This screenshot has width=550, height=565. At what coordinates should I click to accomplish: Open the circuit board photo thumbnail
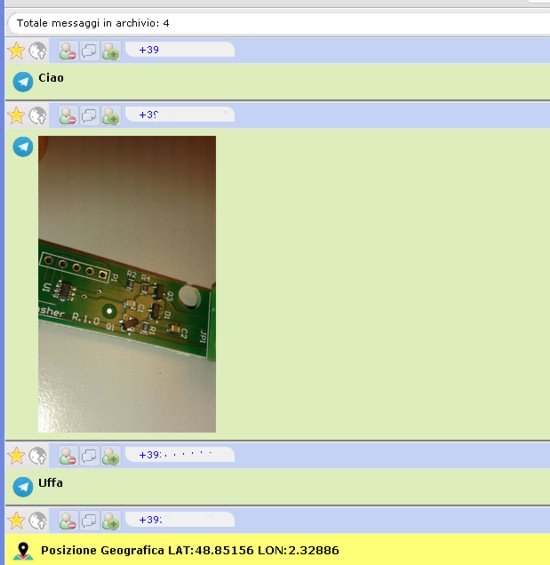[127, 284]
